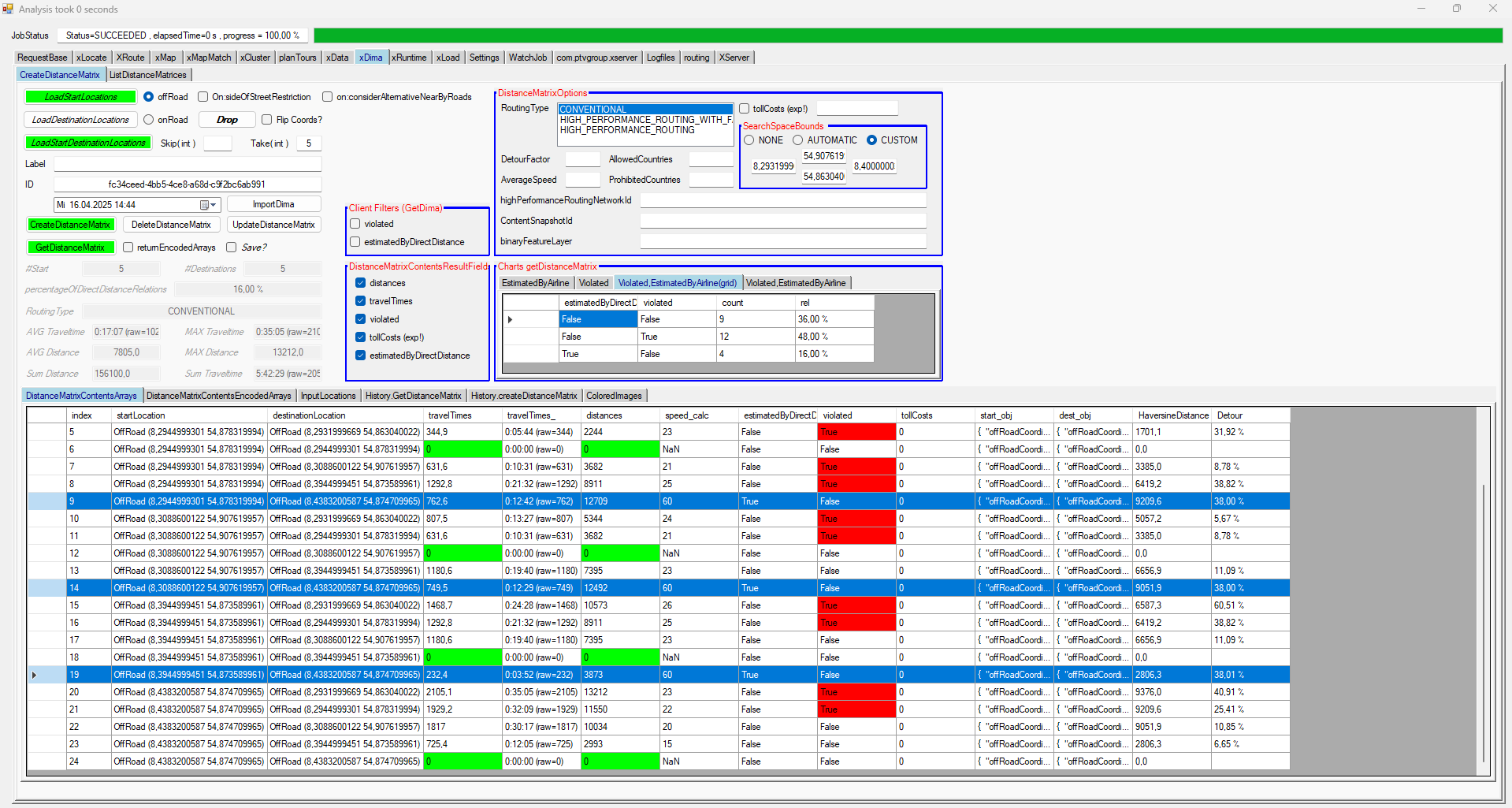Viewport: 1512px width, 808px height.
Task: Click the application icon in the title bar
Action: pos(8,9)
